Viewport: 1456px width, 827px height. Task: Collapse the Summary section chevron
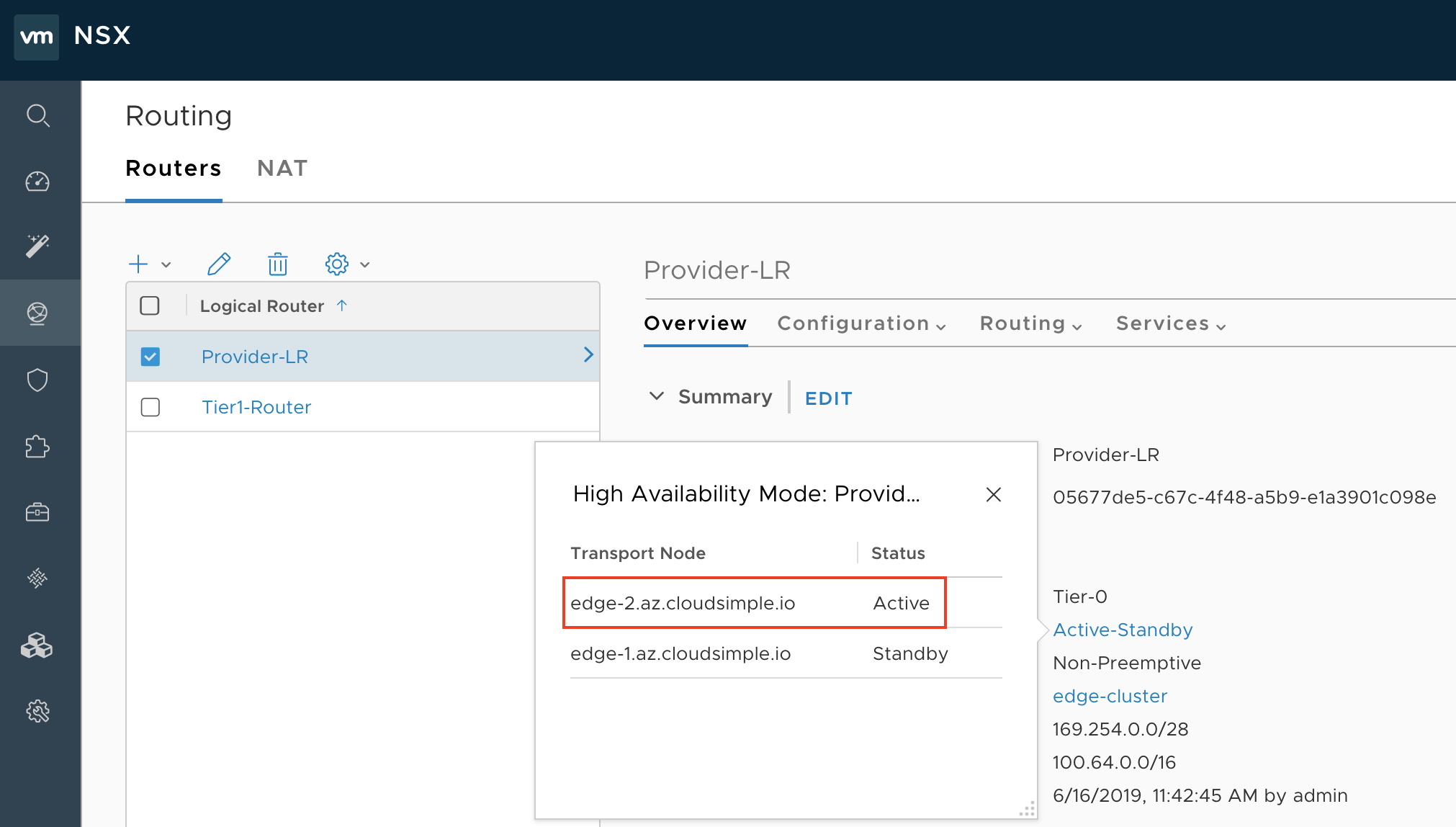coord(656,396)
